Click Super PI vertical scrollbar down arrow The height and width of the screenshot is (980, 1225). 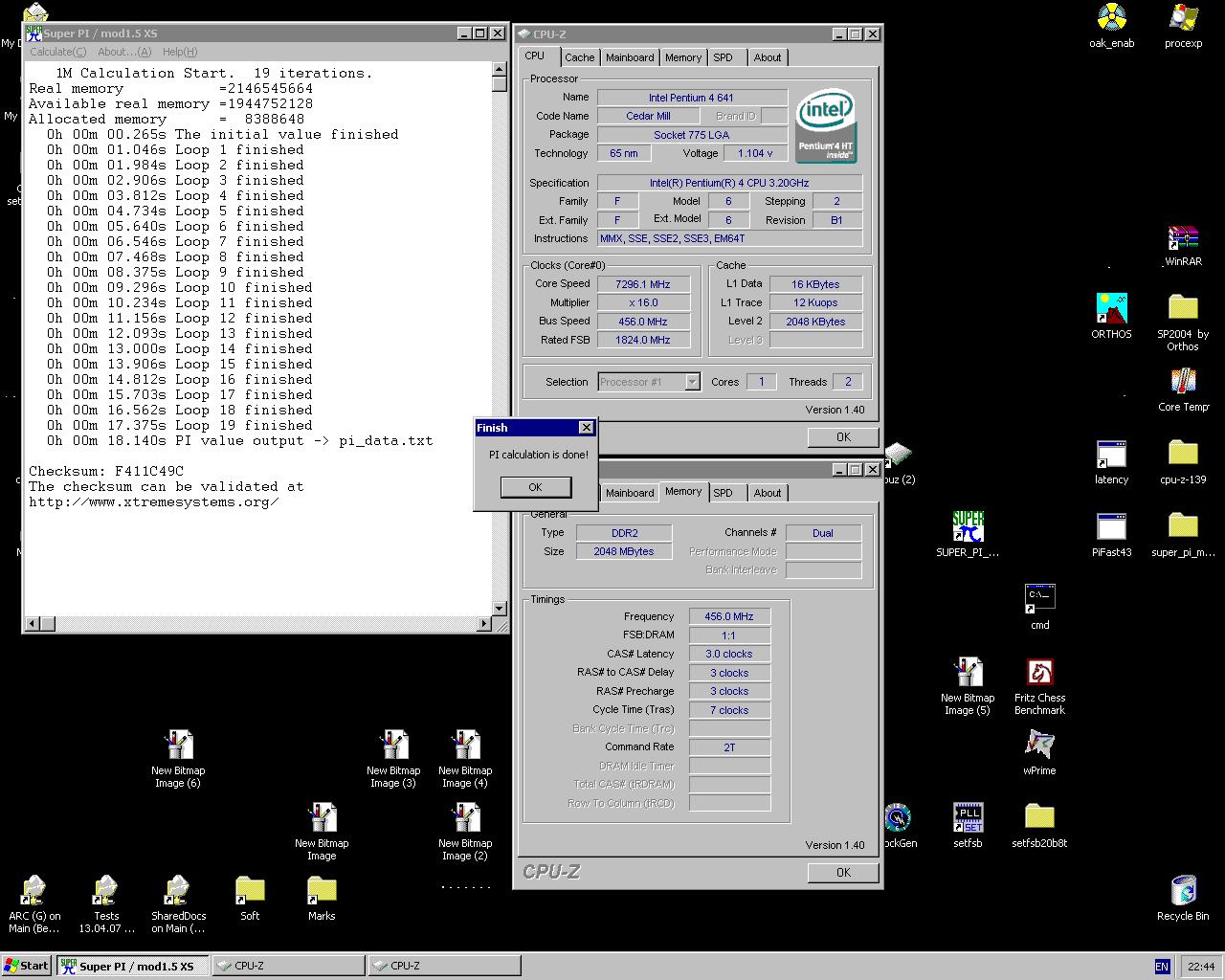pos(499,608)
